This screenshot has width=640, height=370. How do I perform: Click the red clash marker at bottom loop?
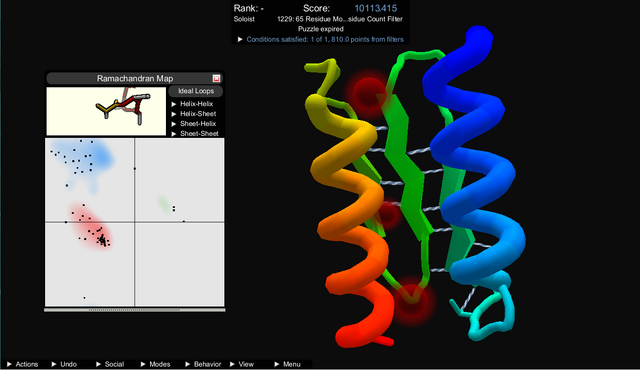point(411,301)
